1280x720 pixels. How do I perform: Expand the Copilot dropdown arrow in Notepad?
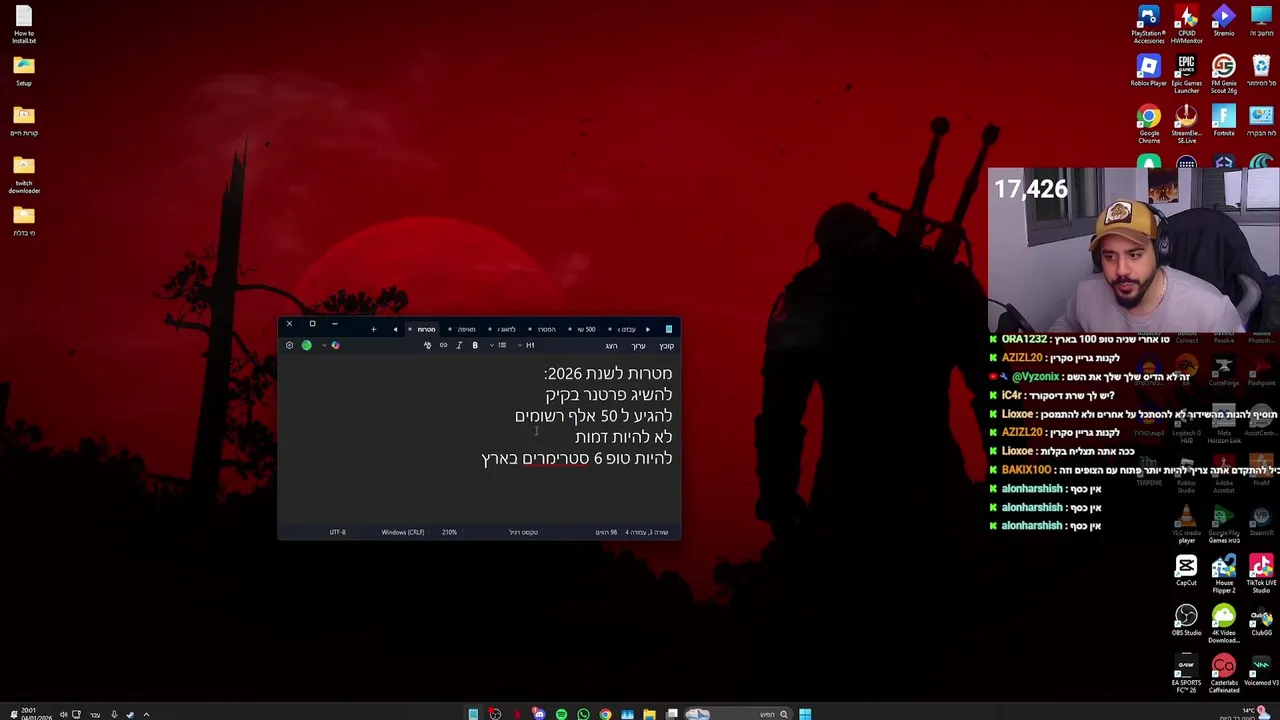click(324, 345)
